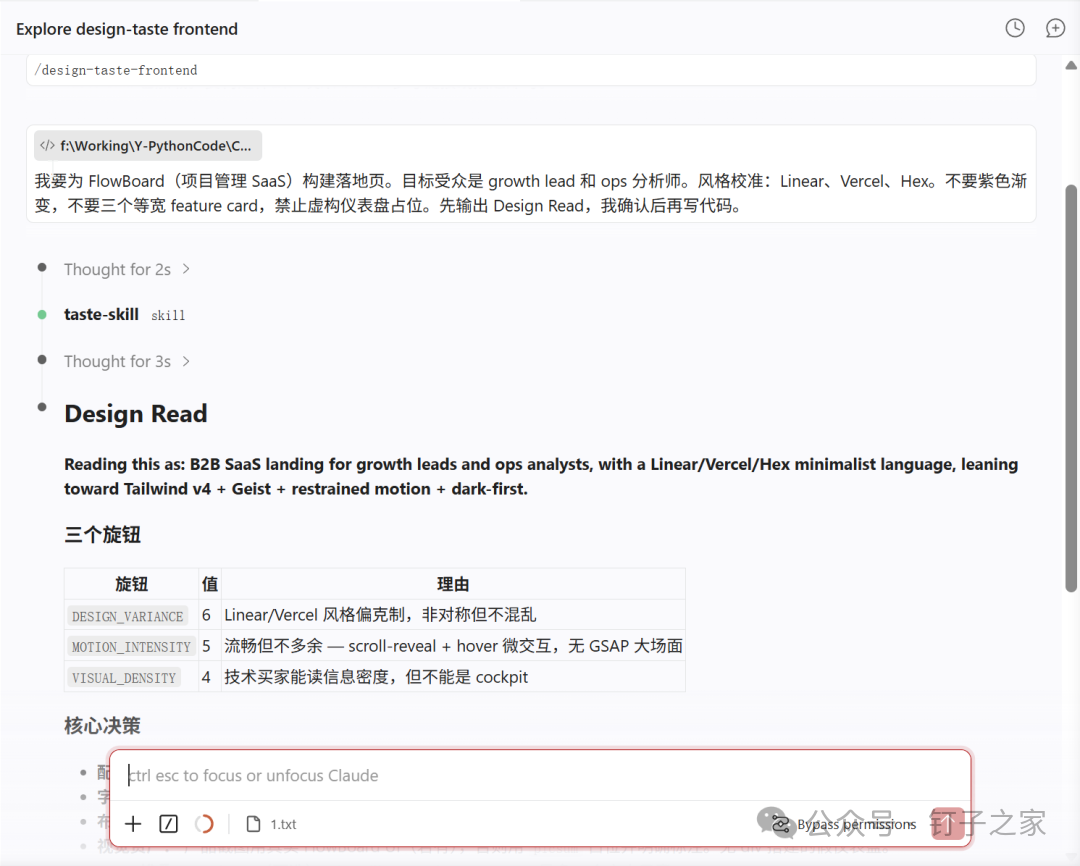1080x866 pixels.
Task: Click the /design-taste-frontend command box
Action: coord(531,70)
